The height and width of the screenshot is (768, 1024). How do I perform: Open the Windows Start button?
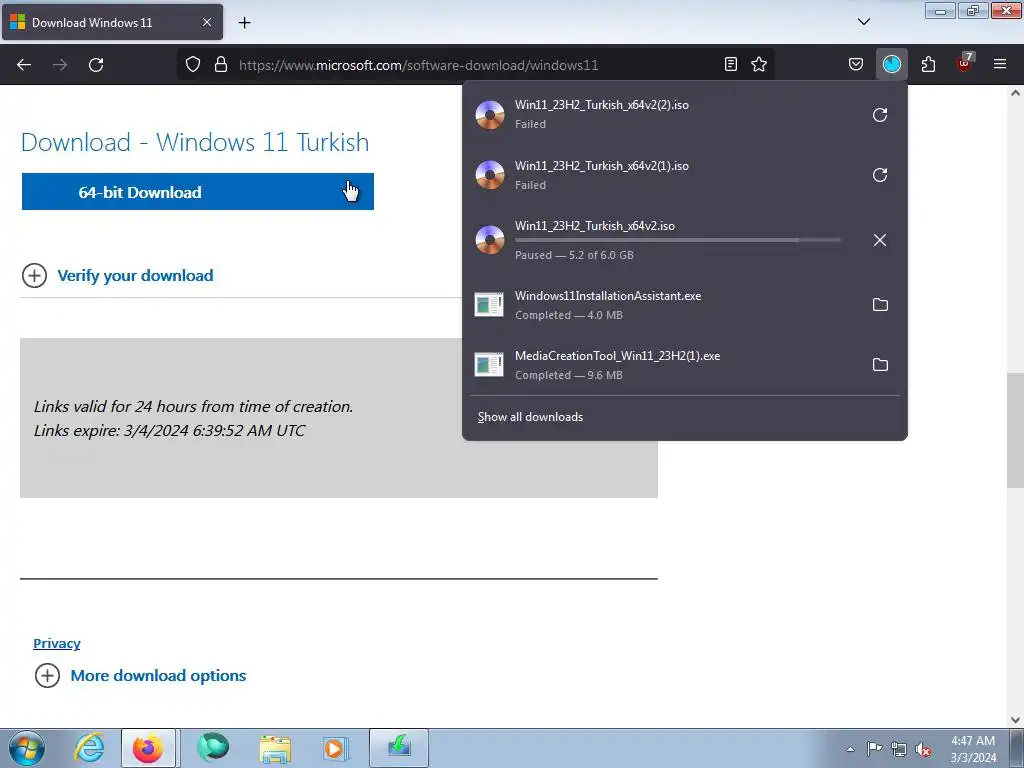[27, 748]
